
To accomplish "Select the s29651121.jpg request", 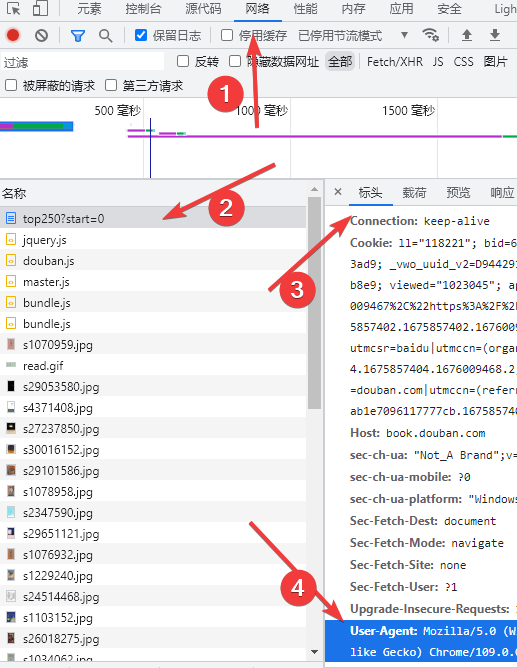I will 153,533.
